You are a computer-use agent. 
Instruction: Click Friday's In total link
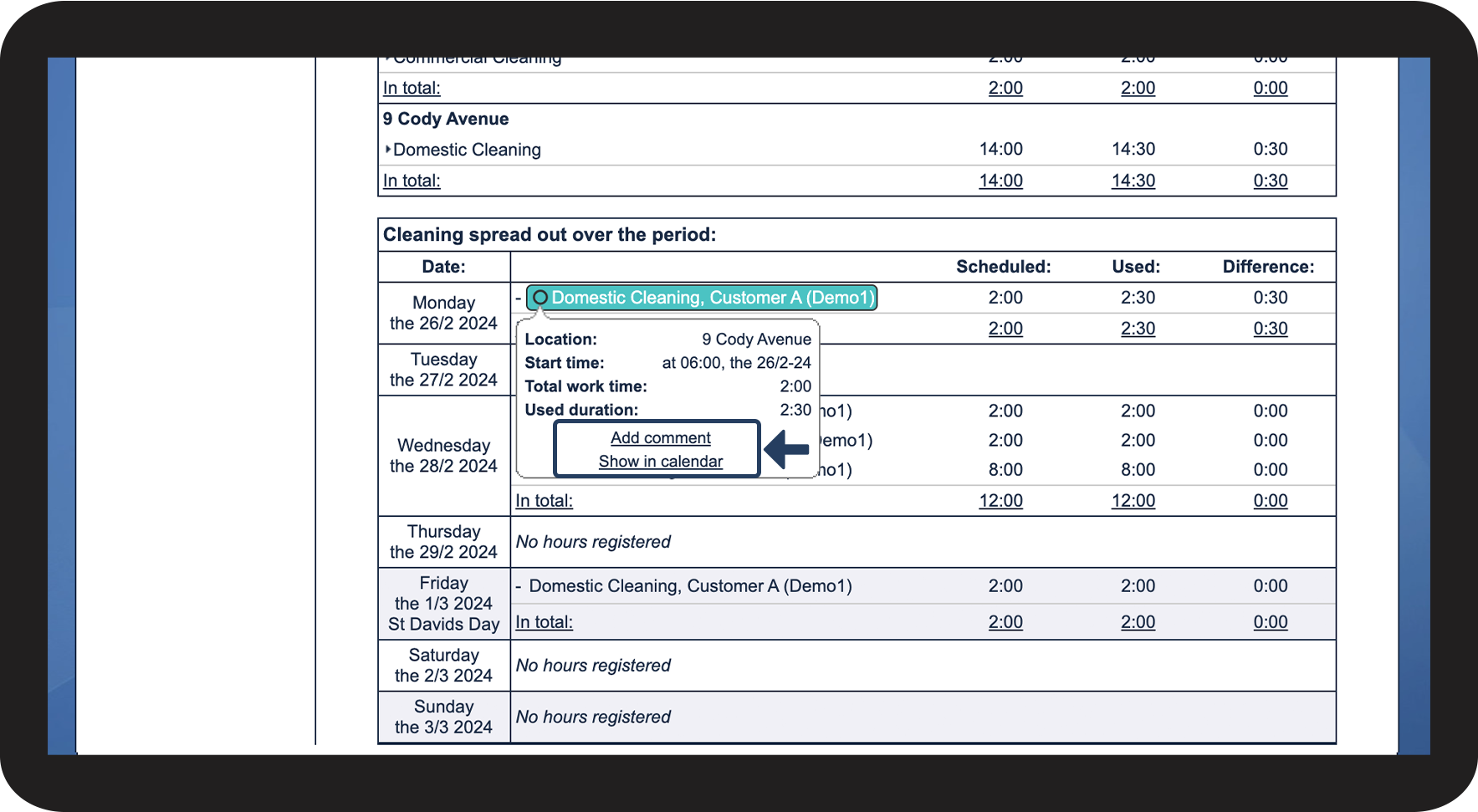544,622
